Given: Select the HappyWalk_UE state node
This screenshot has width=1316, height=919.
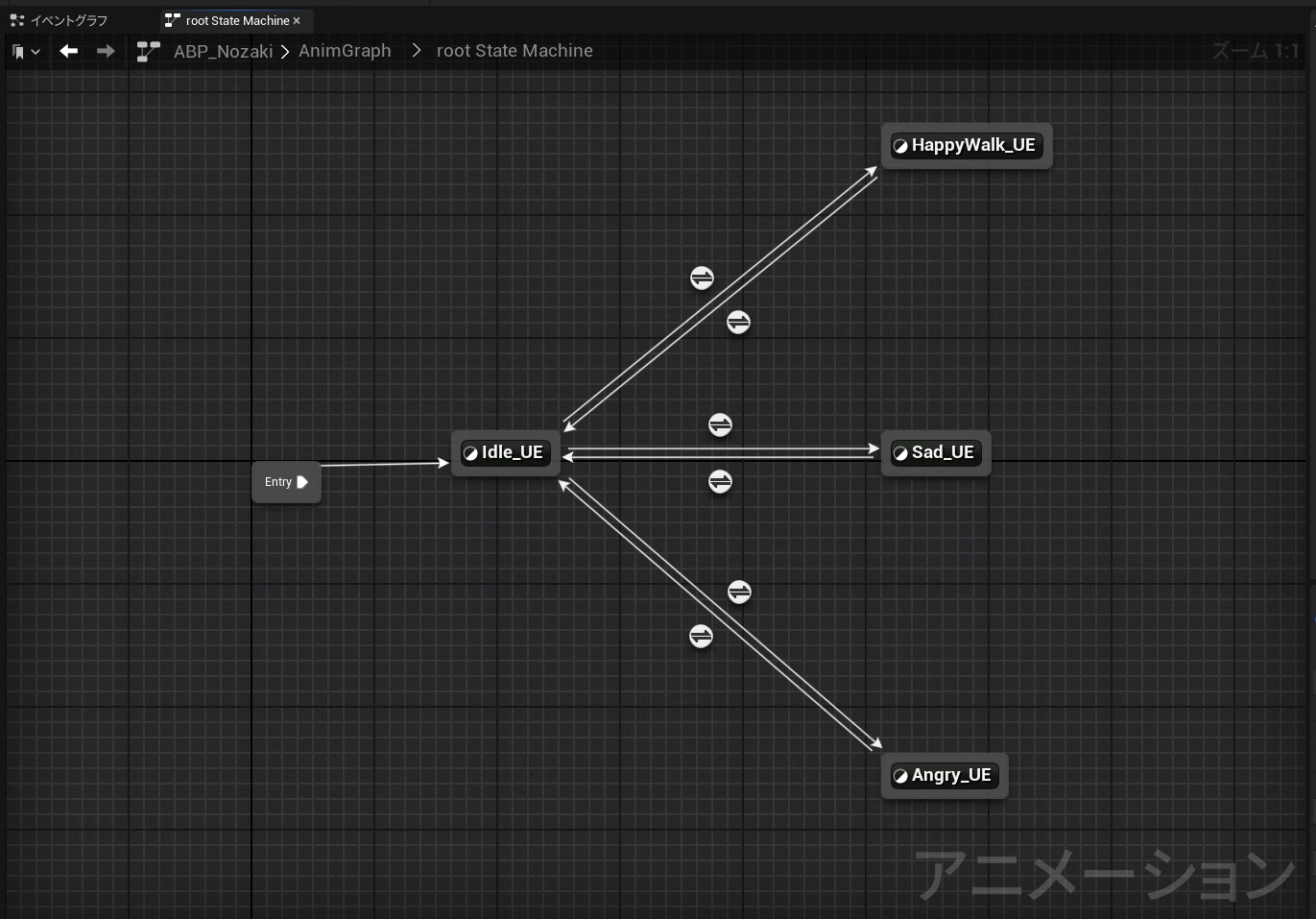Looking at the screenshot, I should point(966,146).
